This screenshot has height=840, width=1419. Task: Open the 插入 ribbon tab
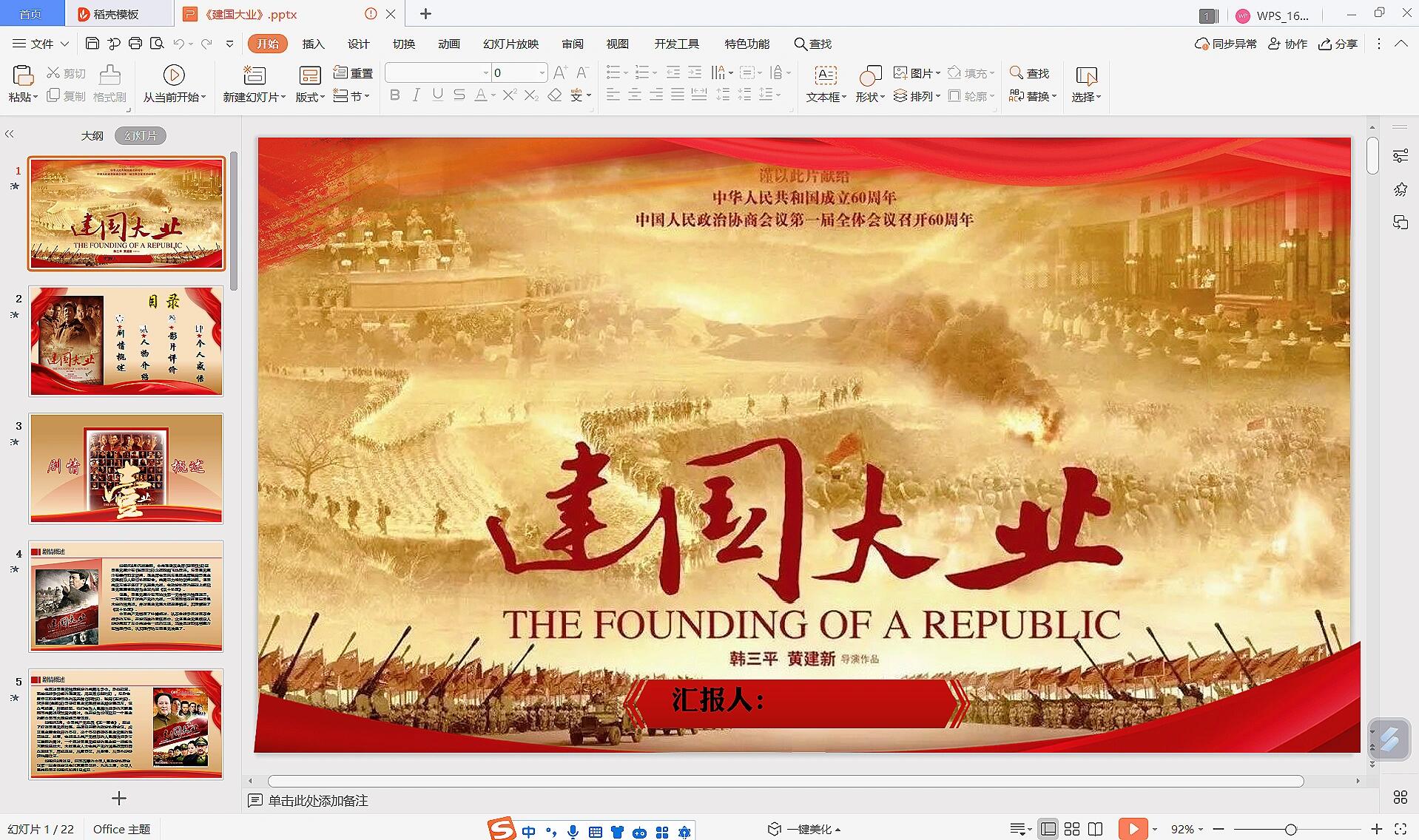click(x=313, y=44)
